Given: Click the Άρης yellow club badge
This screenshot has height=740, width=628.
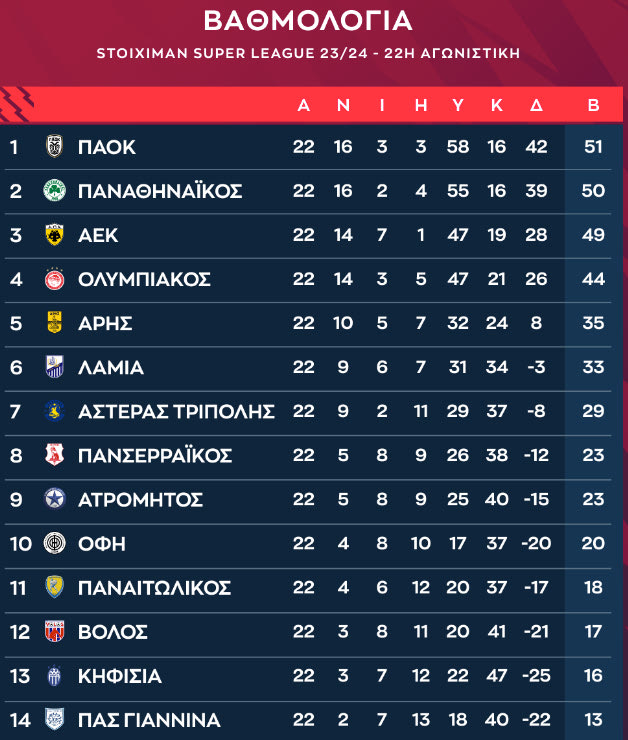Looking at the screenshot, I should [55, 323].
